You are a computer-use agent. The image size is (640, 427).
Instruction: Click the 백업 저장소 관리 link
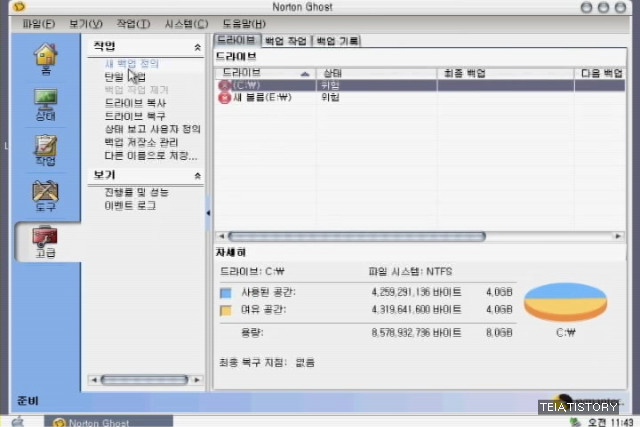141,142
